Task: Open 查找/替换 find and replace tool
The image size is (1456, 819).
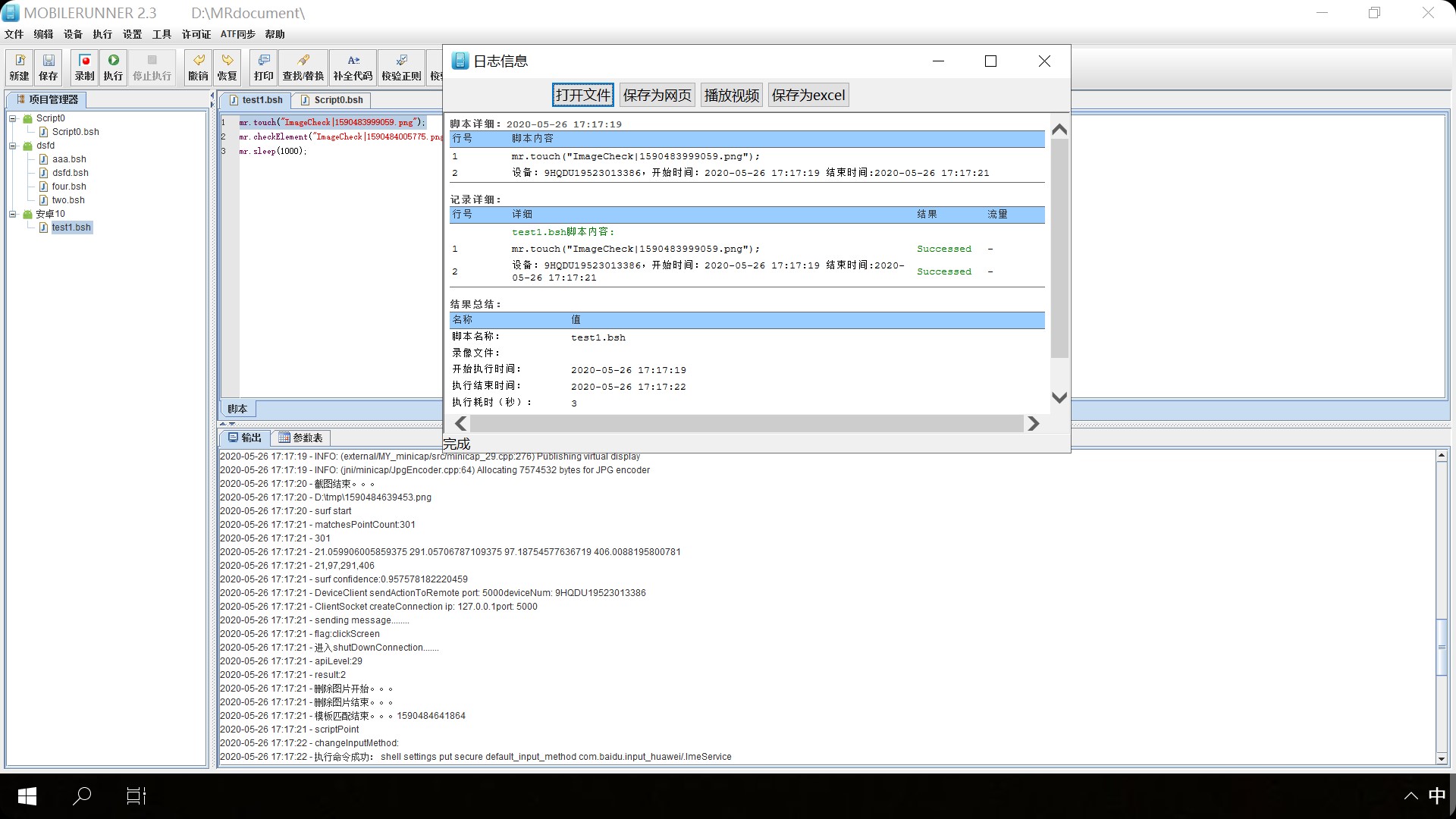Action: click(303, 67)
